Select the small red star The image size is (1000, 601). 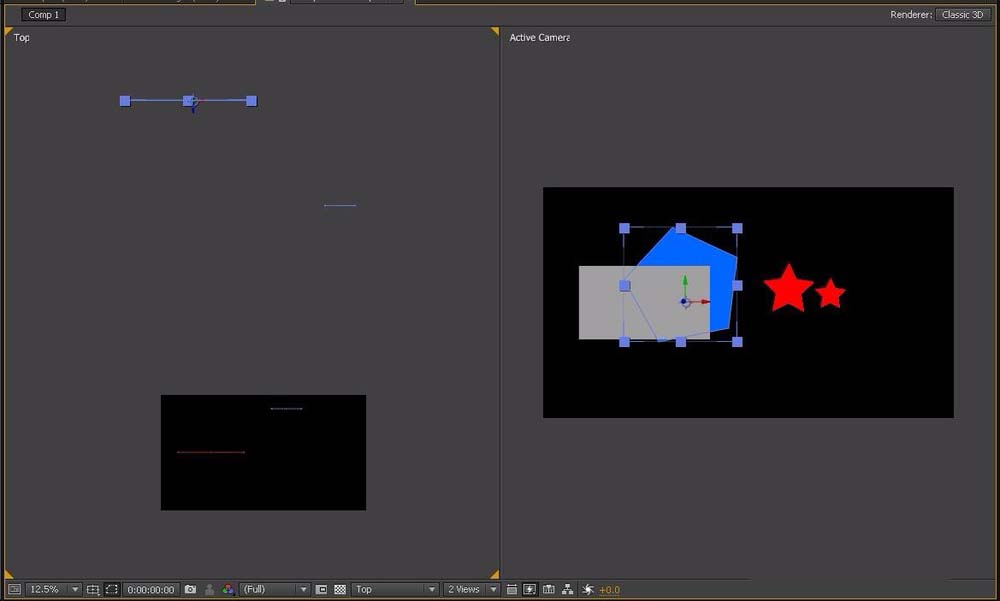[x=830, y=293]
